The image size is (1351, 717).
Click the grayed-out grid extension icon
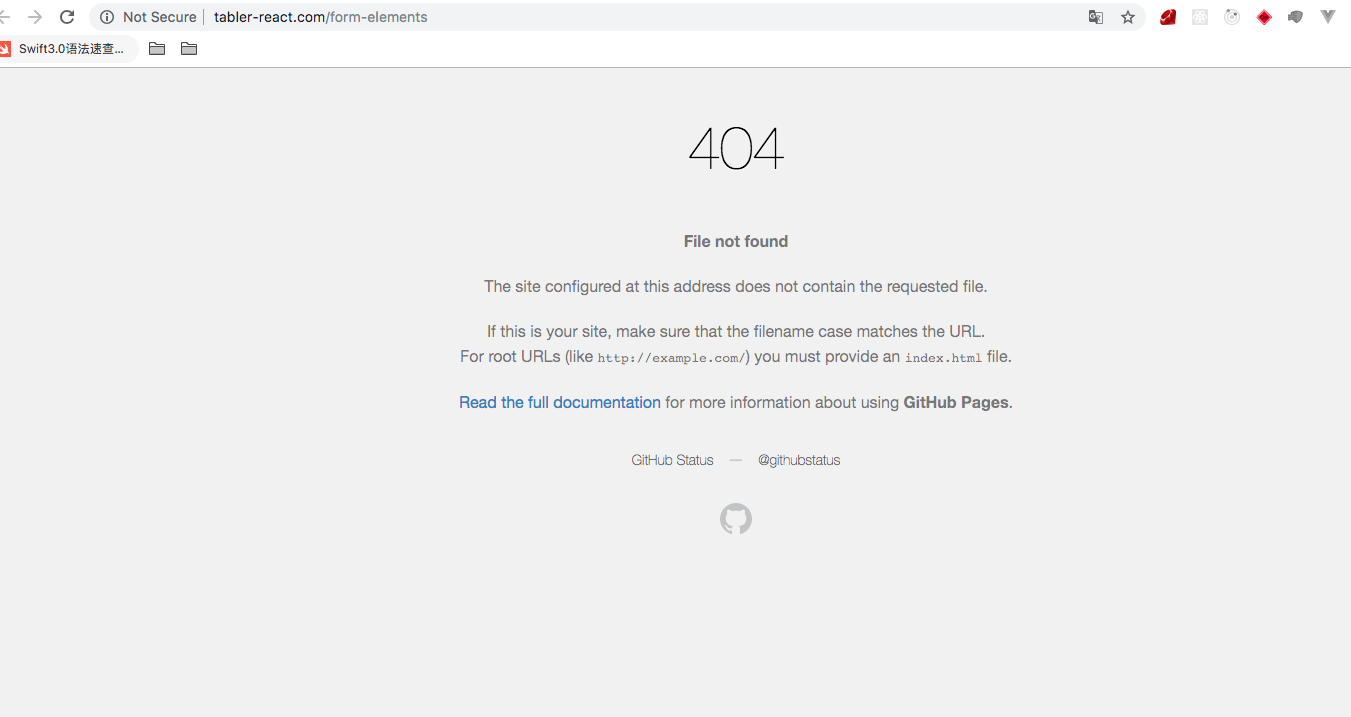(x=1199, y=16)
